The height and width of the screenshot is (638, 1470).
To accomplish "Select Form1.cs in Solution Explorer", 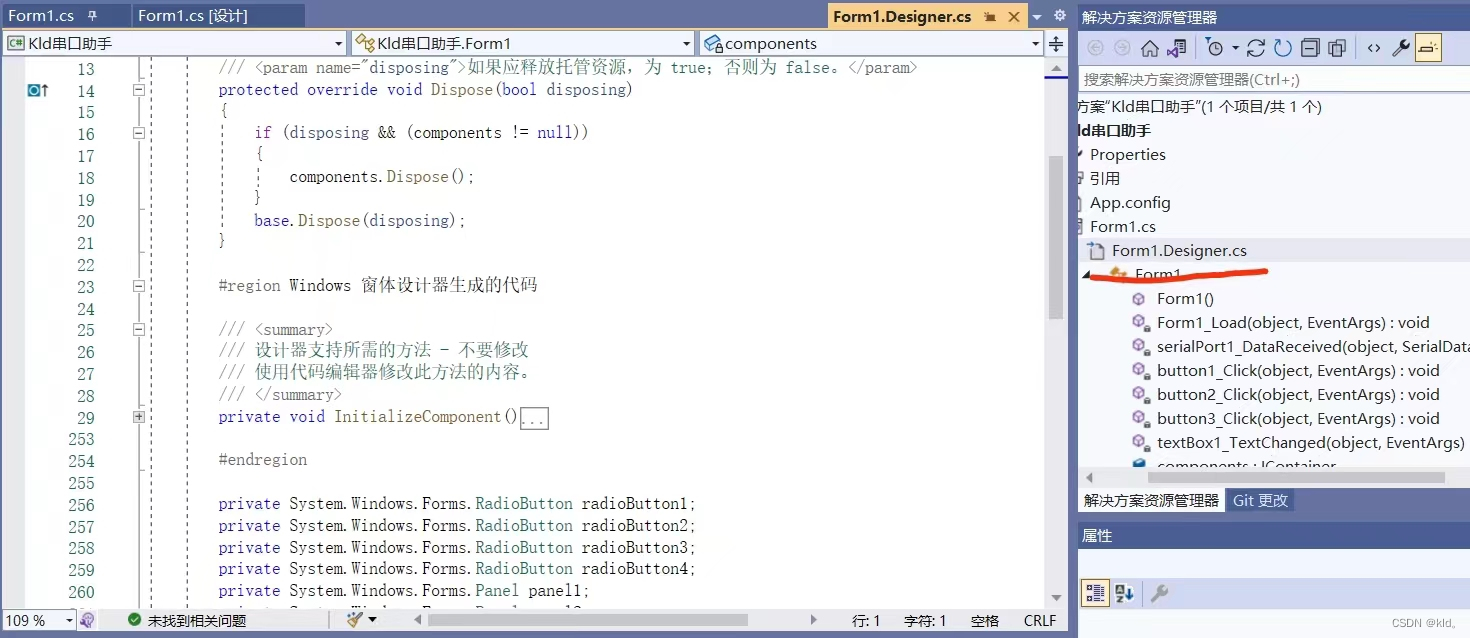I will coord(1123,226).
